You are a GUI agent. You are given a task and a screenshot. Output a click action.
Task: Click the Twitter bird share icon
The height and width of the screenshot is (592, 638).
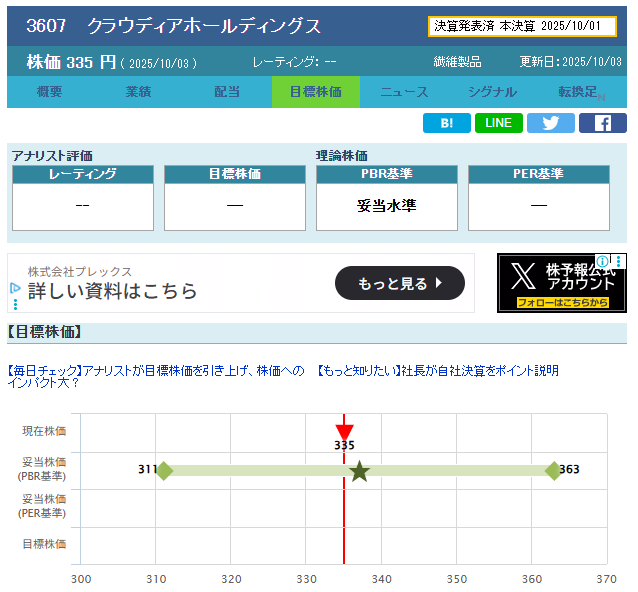[551, 123]
